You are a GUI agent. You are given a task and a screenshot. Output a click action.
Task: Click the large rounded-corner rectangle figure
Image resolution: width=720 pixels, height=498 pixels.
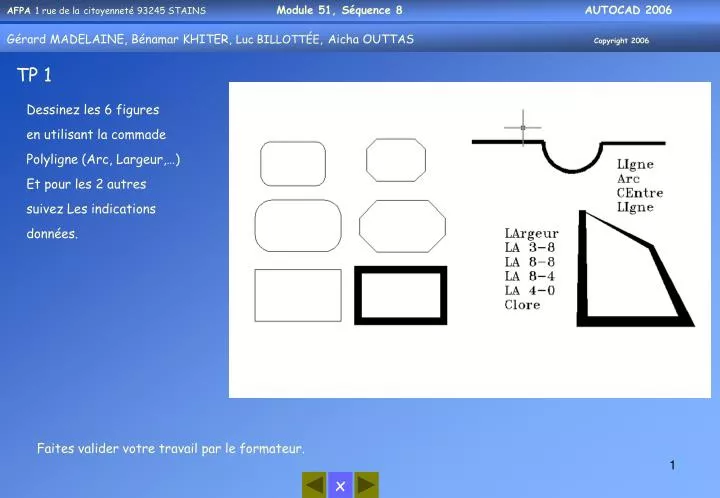coord(298,225)
